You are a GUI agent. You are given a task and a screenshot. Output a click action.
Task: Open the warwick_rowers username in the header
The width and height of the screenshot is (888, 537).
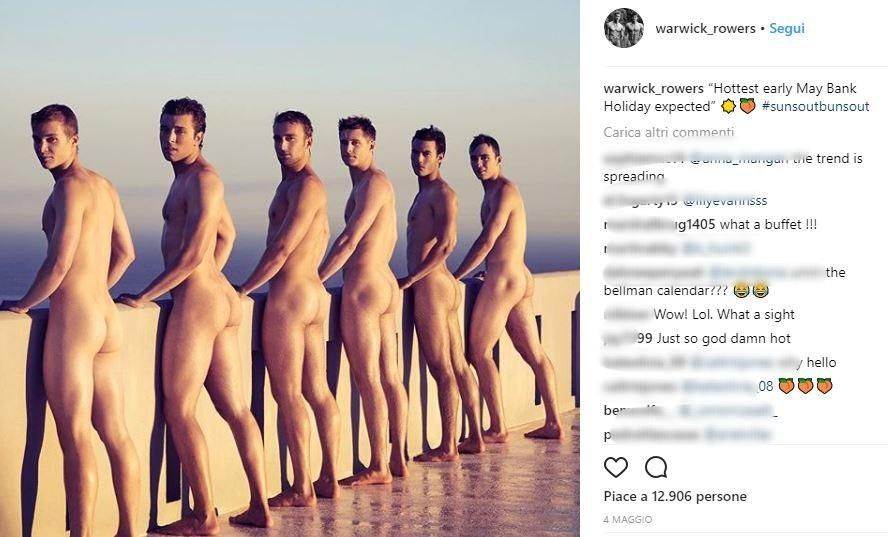click(705, 28)
